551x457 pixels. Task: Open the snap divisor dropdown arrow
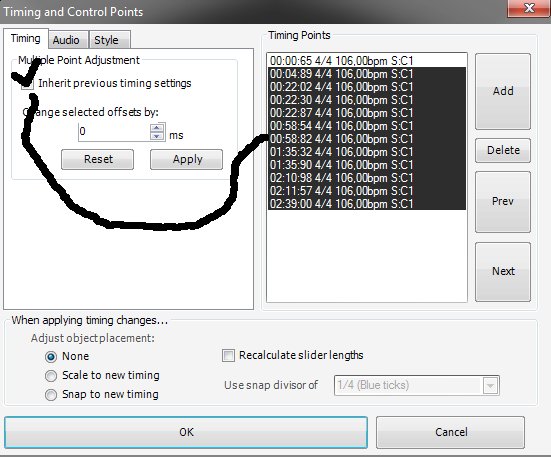click(490, 385)
